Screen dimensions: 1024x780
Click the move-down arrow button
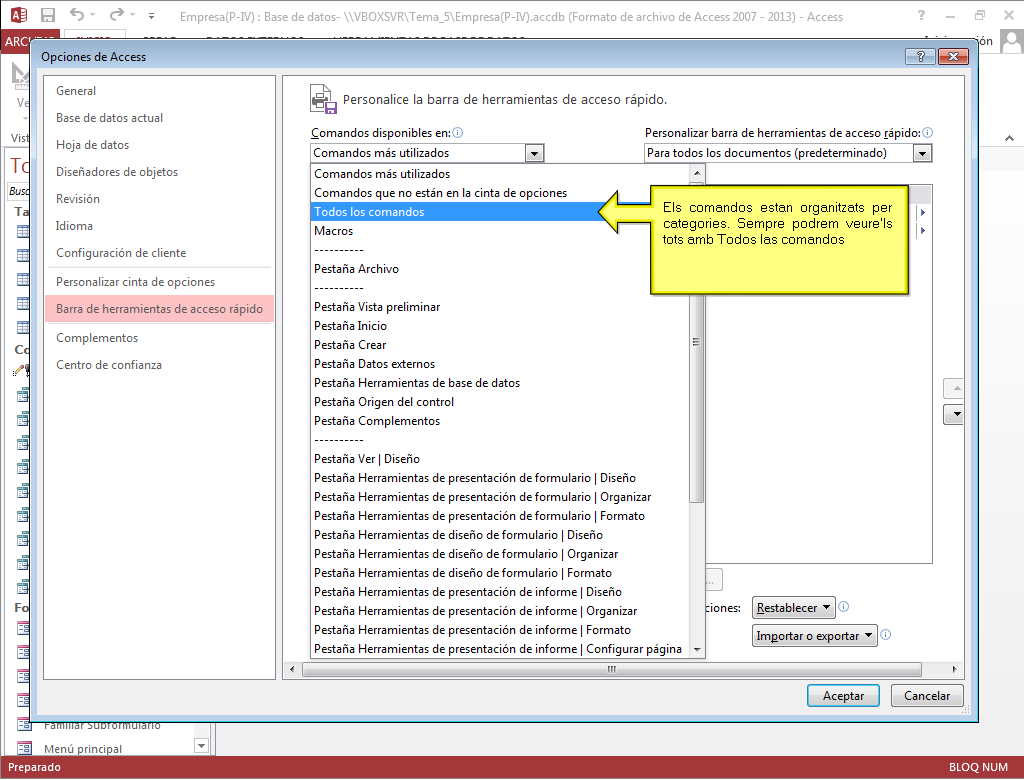955,414
